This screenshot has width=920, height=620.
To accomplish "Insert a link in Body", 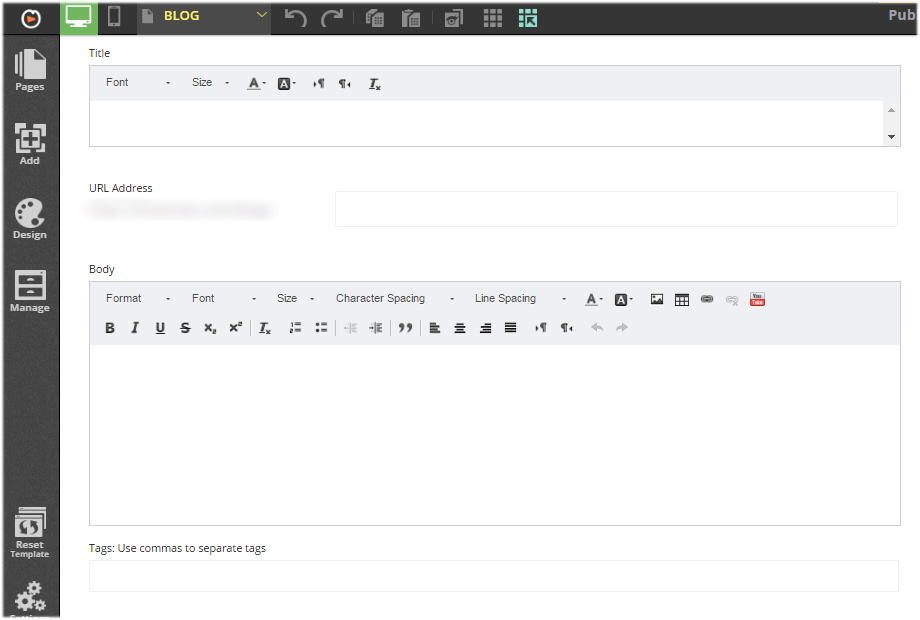I will (x=707, y=300).
